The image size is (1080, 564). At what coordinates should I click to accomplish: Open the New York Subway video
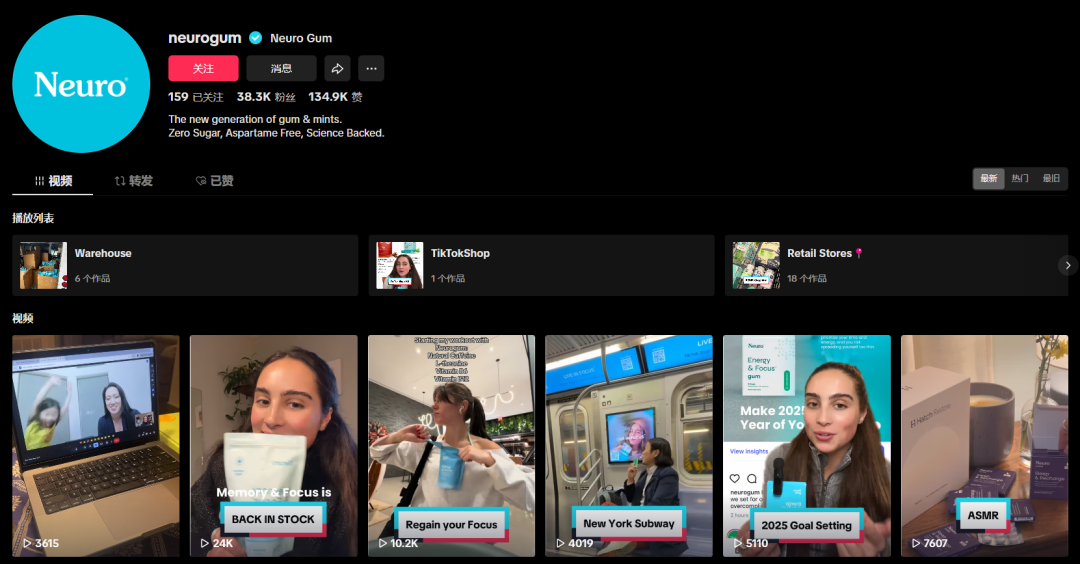point(629,445)
